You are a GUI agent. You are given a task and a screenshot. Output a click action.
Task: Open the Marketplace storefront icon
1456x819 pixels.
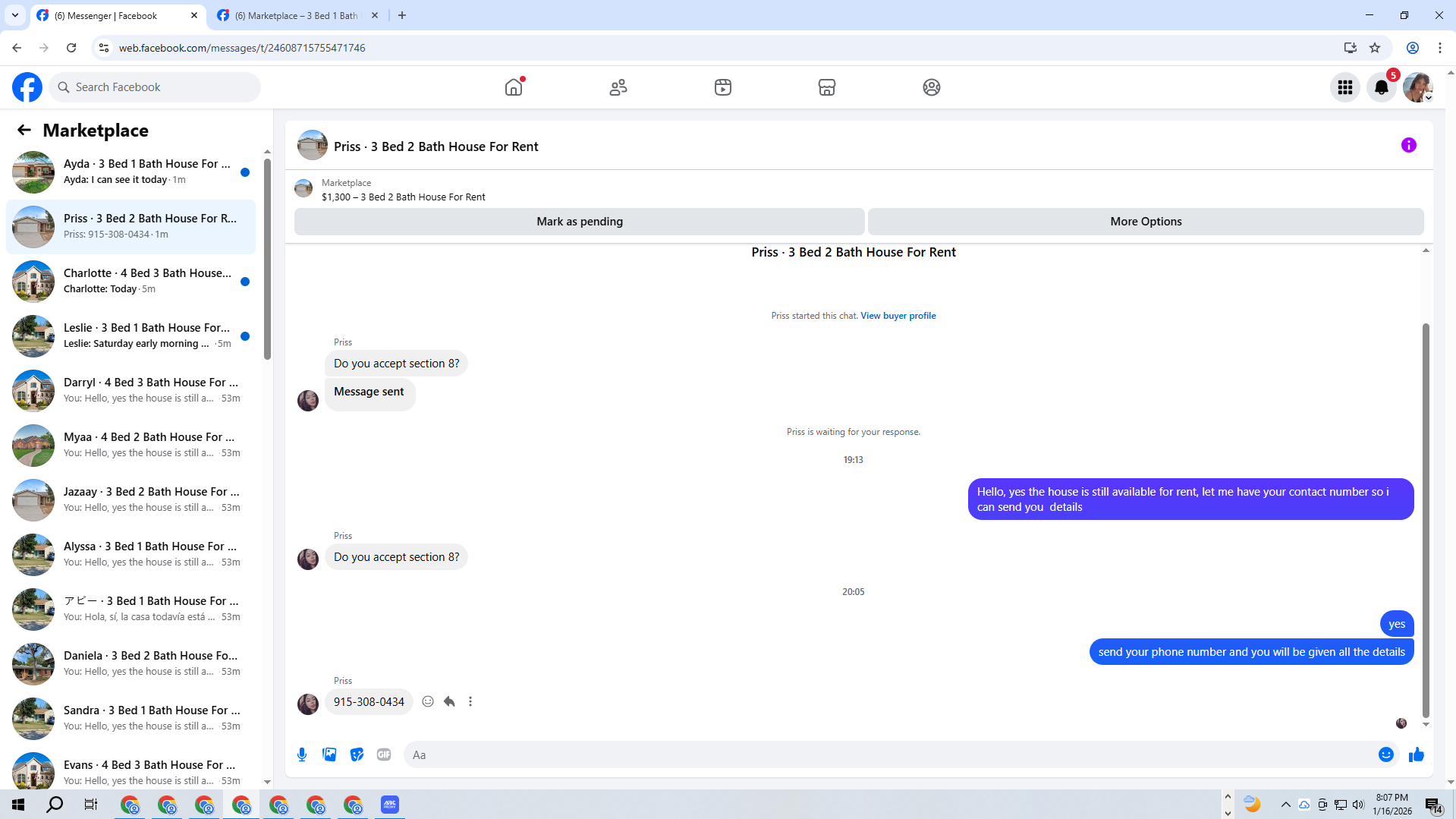coord(827,87)
